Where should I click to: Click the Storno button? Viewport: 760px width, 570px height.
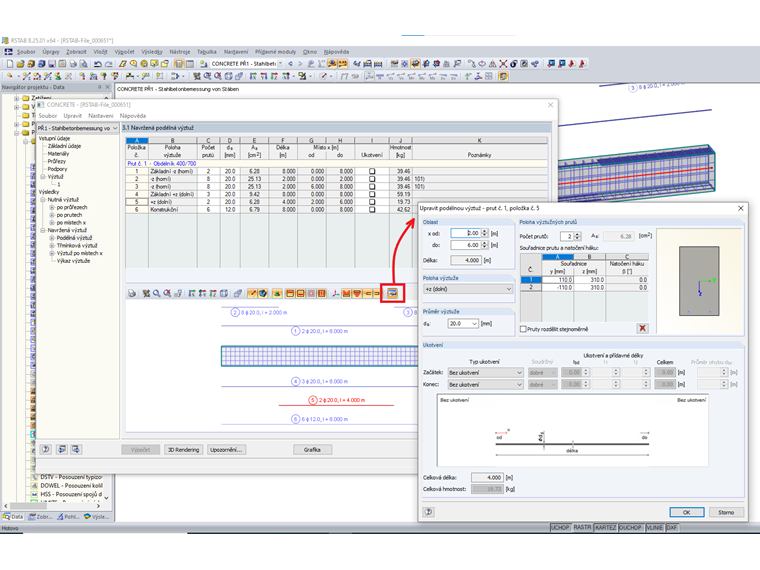pyautogui.click(x=726, y=512)
